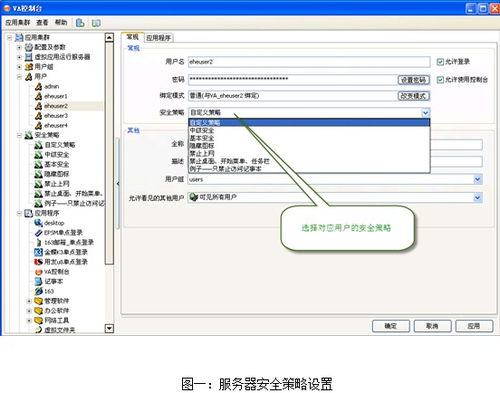This screenshot has height=393, width=500.
Task: Open the 允许看见的其他用户 dropdown
Action: coord(477,197)
